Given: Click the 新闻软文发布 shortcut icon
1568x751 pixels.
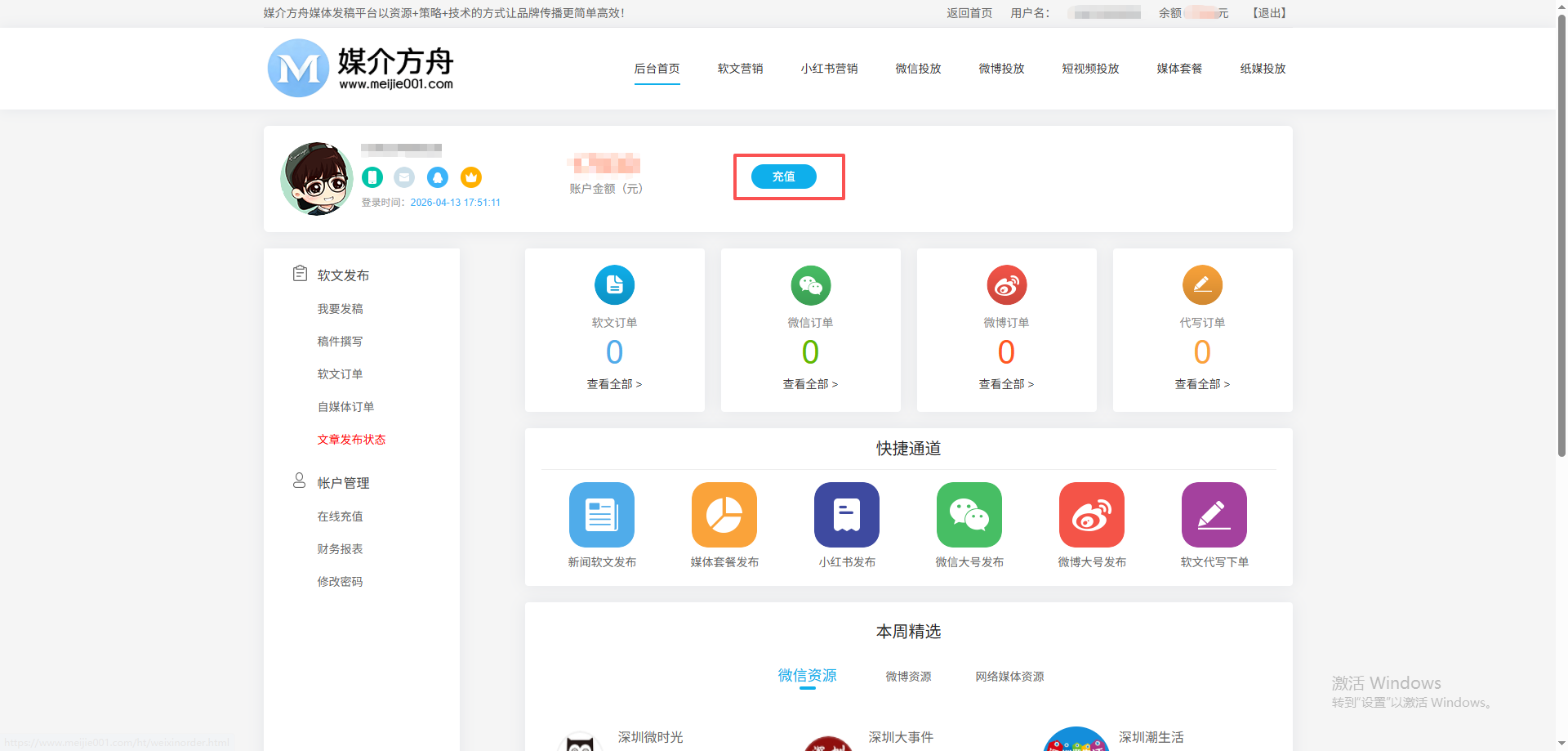Looking at the screenshot, I should [x=601, y=515].
